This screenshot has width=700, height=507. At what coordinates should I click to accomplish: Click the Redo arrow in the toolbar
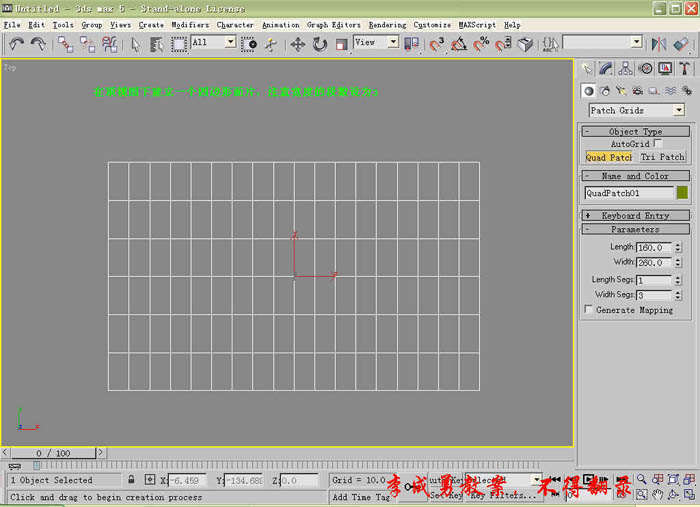click(x=38, y=44)
